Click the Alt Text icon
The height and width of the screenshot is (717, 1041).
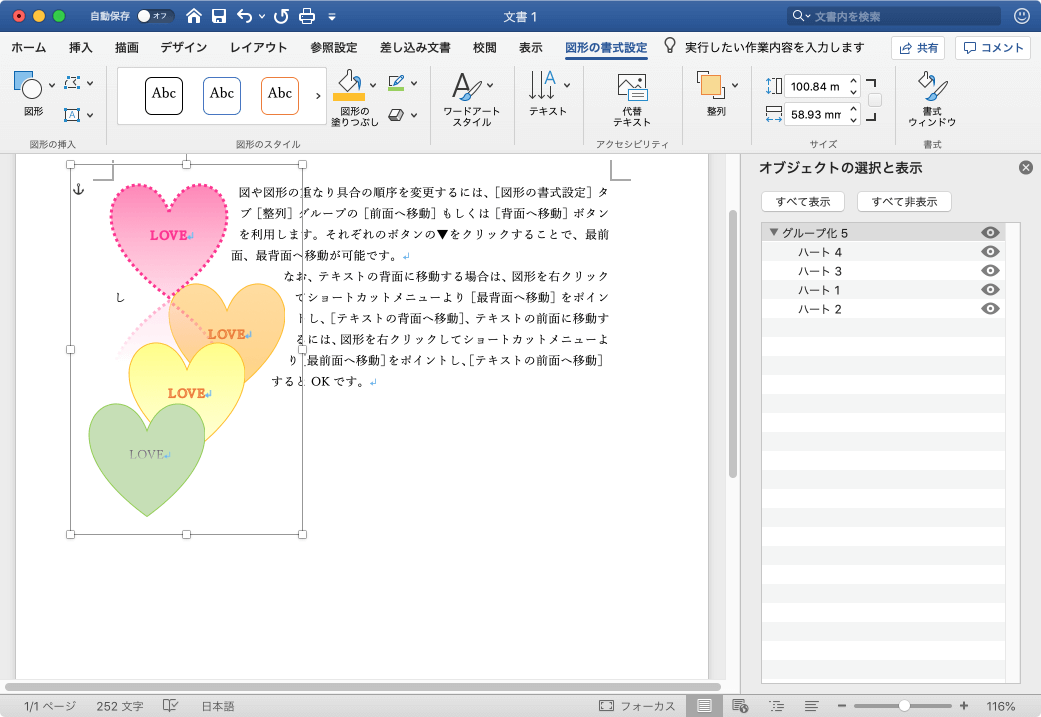click(x=631, y=87)
